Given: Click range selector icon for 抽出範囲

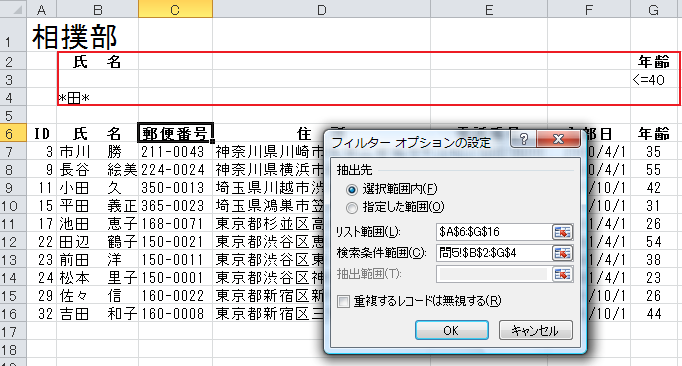Looking at the screenshot, I should (x=562, y=274).
